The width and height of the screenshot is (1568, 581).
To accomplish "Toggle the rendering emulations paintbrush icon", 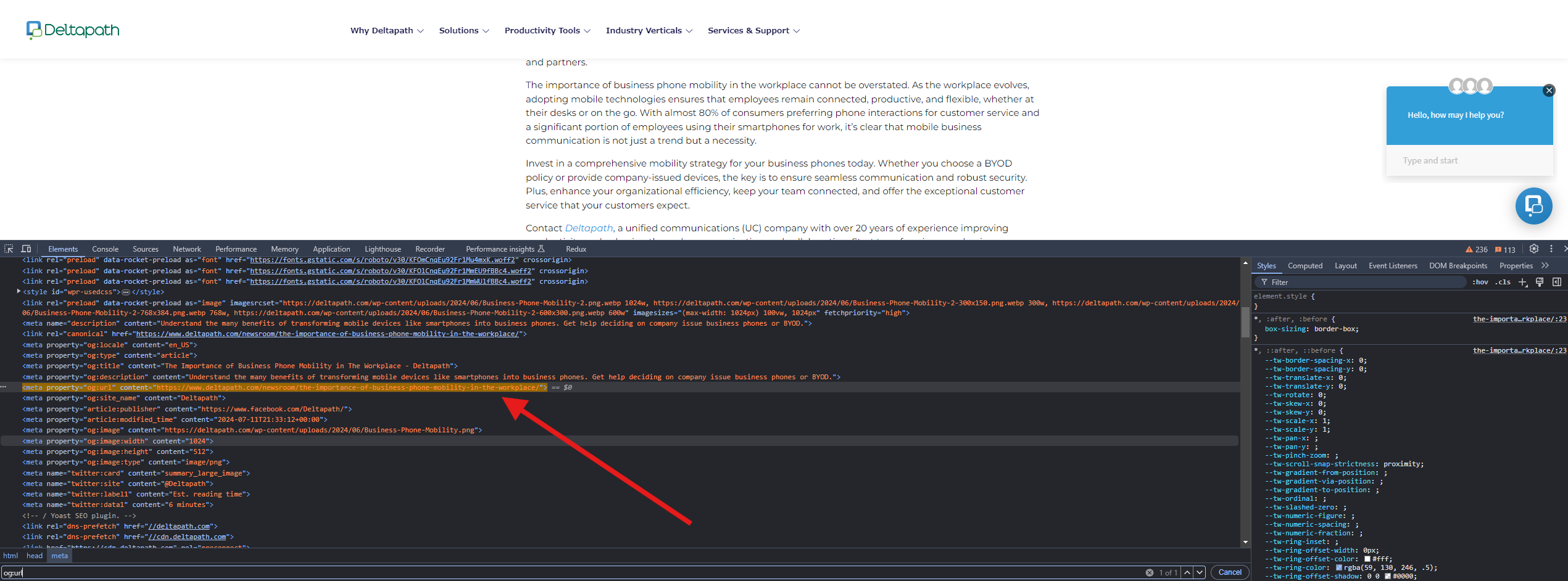I will (1540, 282).
